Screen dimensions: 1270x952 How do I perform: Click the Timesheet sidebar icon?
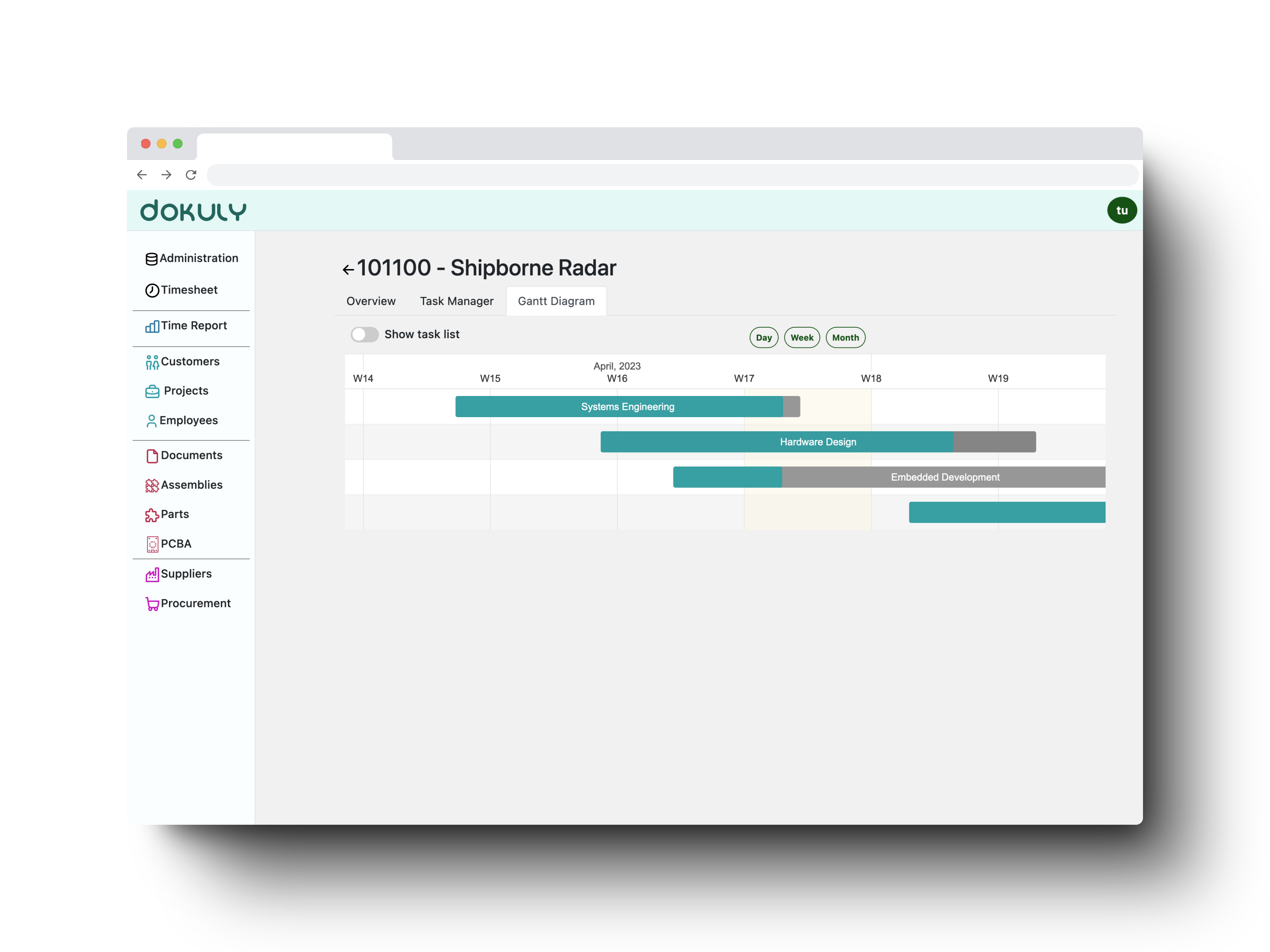coord(152,290)
